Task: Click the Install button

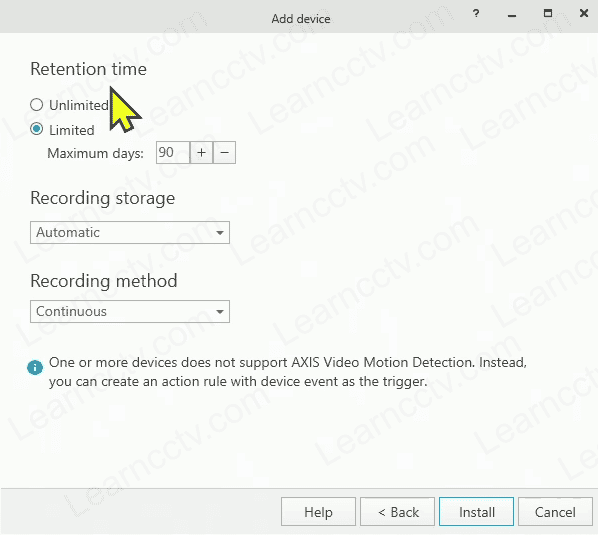Action: [476, 512]
